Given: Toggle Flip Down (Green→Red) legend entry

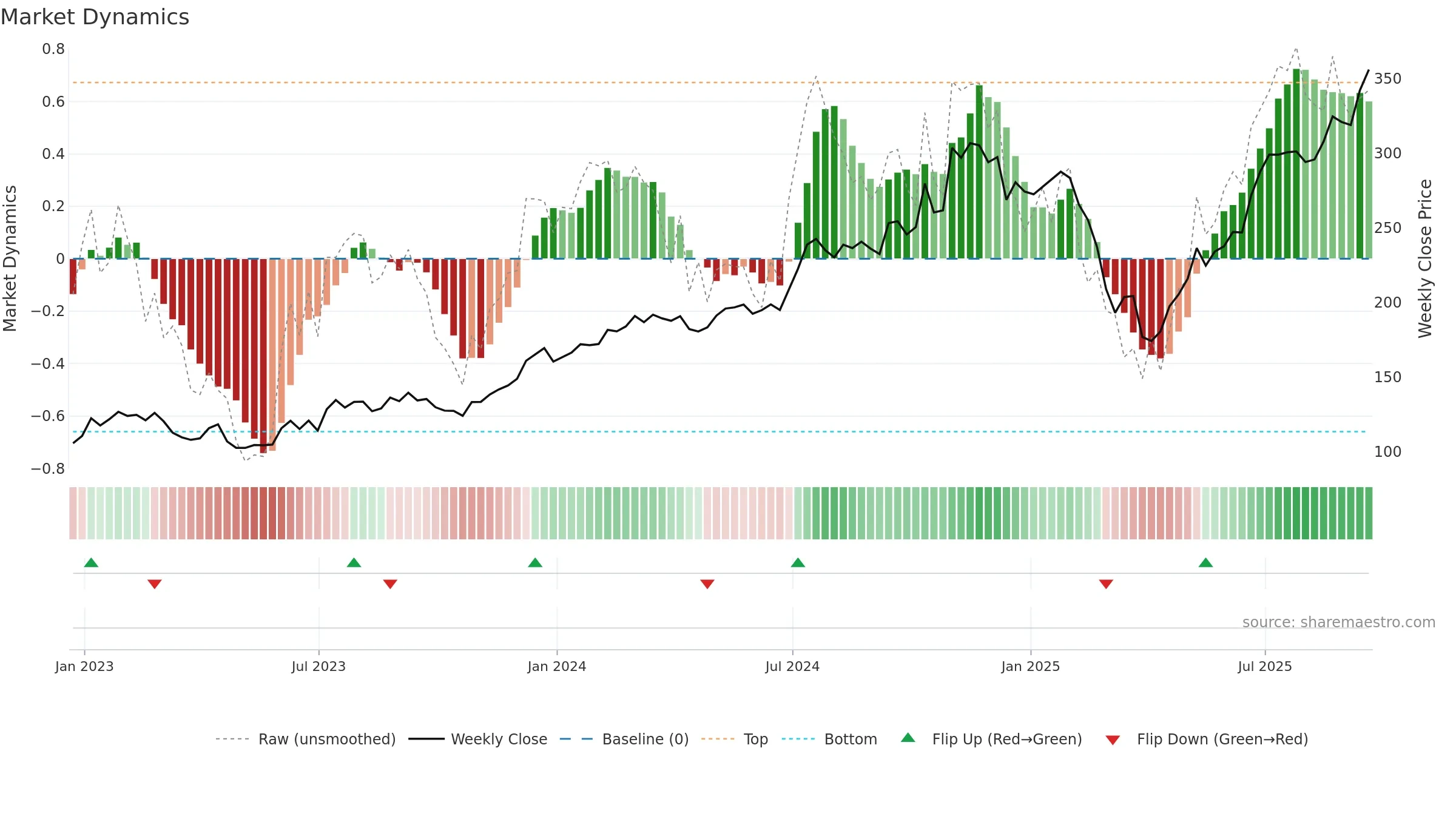Looking at the screenshot, I should tap(1206, 739).
